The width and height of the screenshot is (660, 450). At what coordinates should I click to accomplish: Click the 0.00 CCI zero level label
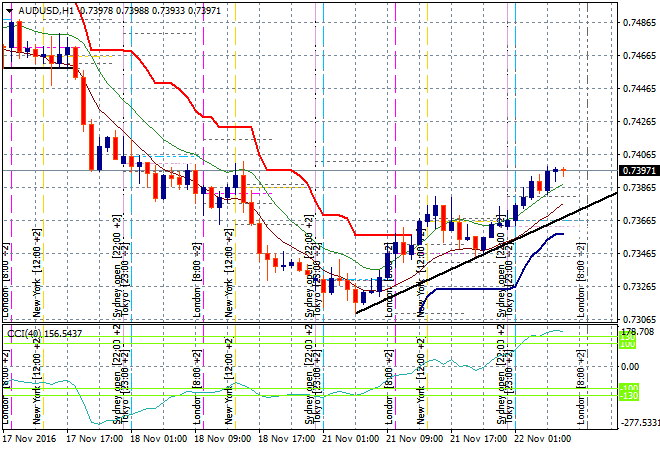point(629,366)
